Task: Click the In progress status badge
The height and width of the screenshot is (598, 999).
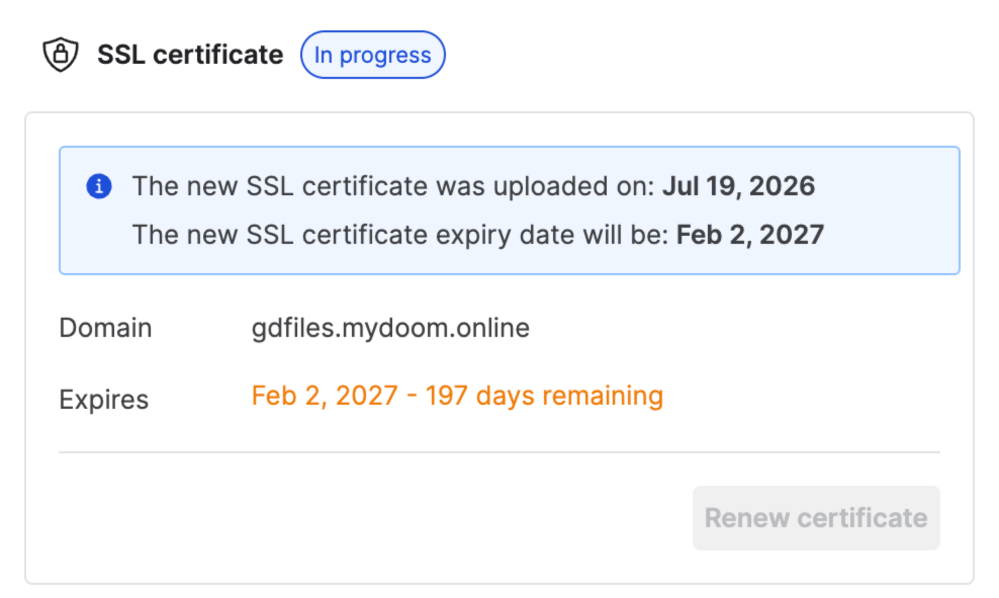Action: 373,55
